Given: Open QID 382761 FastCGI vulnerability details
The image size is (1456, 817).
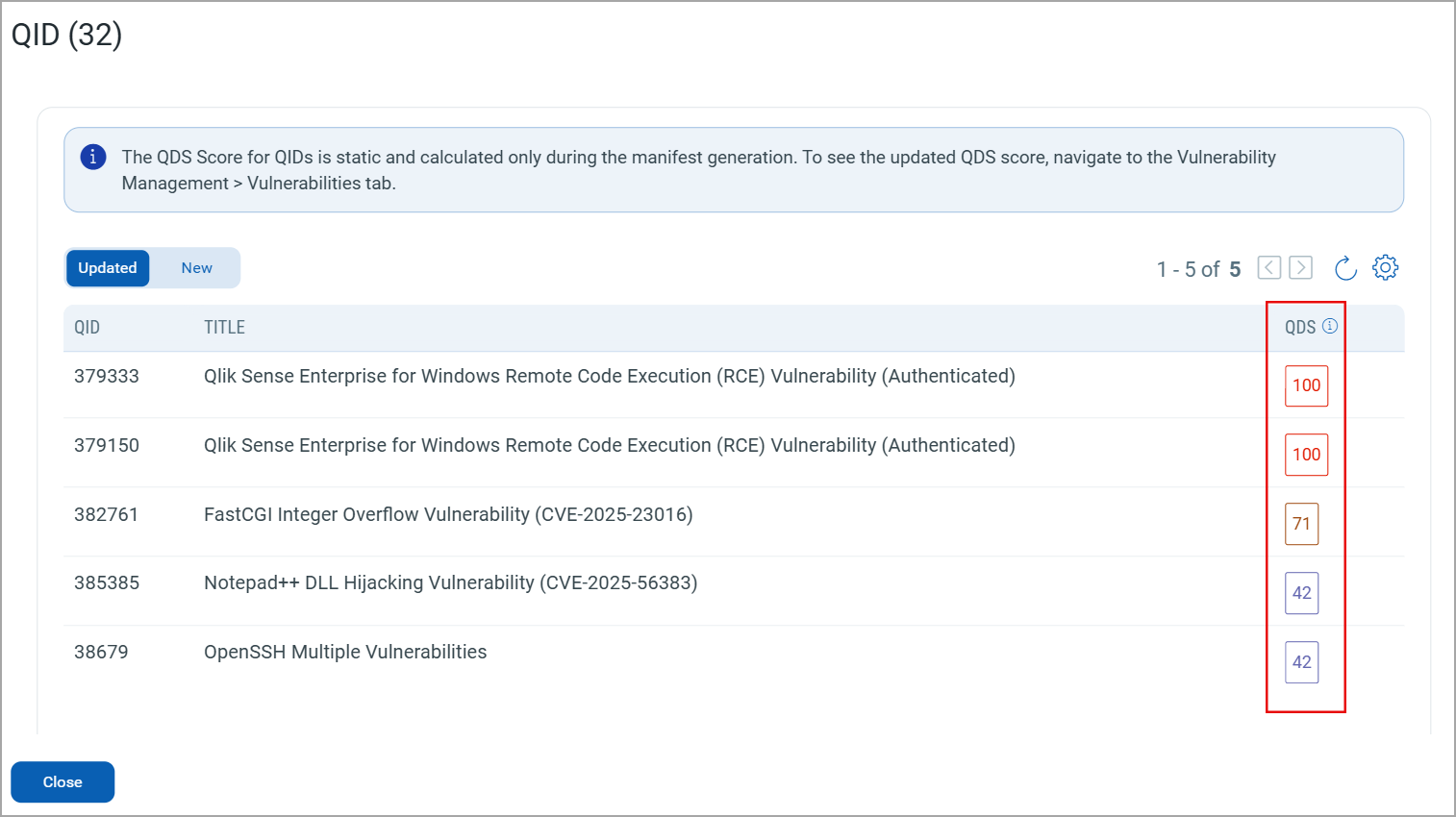Looking at the screenshot, I should click(447, 514).
